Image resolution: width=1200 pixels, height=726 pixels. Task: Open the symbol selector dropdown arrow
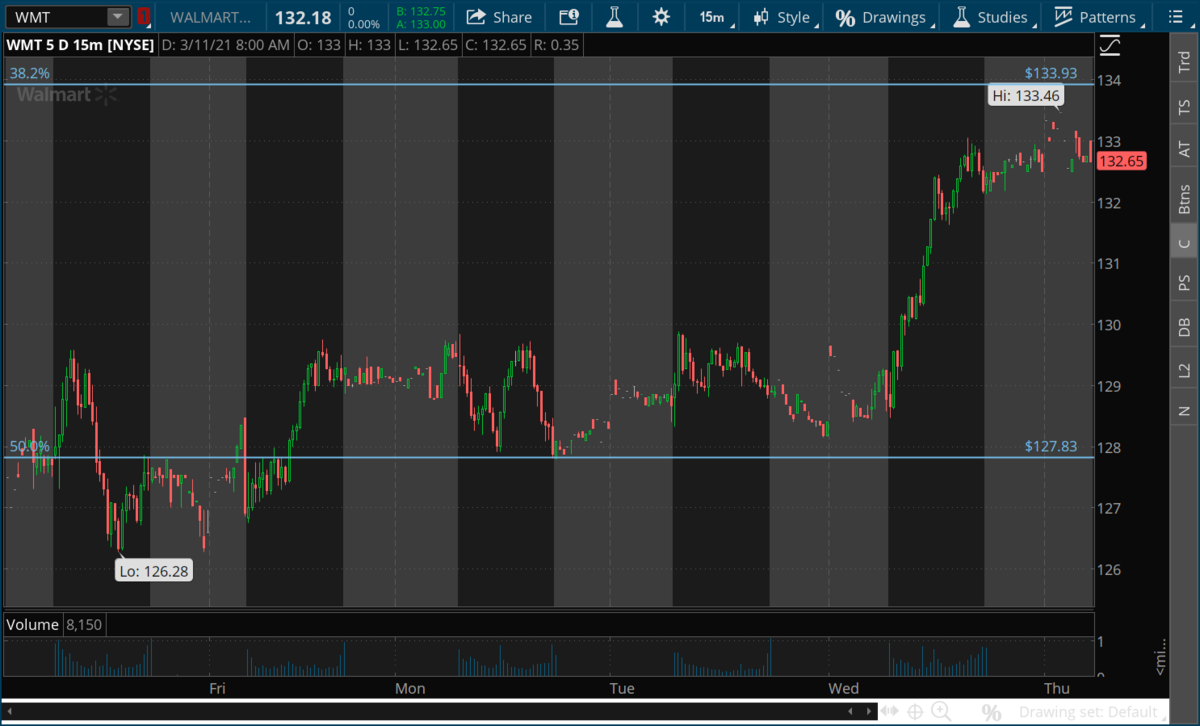118,17
